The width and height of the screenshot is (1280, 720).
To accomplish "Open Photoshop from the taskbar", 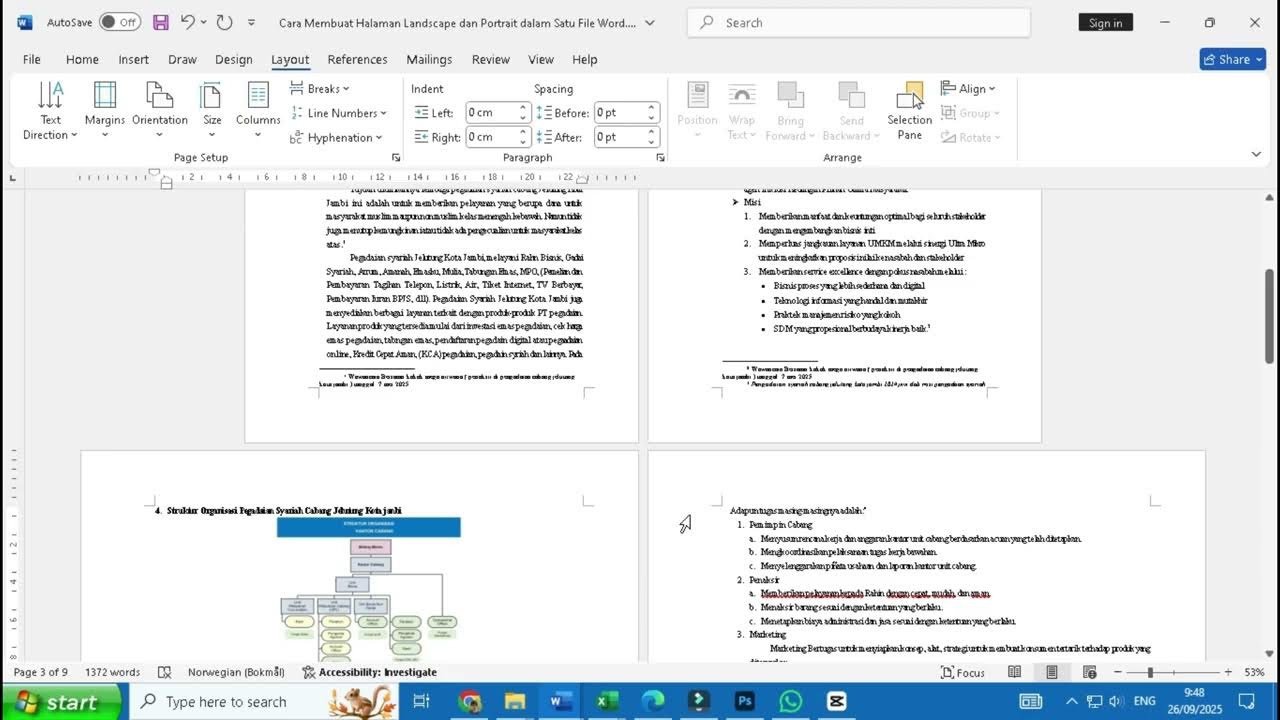I will click(x=745, y=701).
